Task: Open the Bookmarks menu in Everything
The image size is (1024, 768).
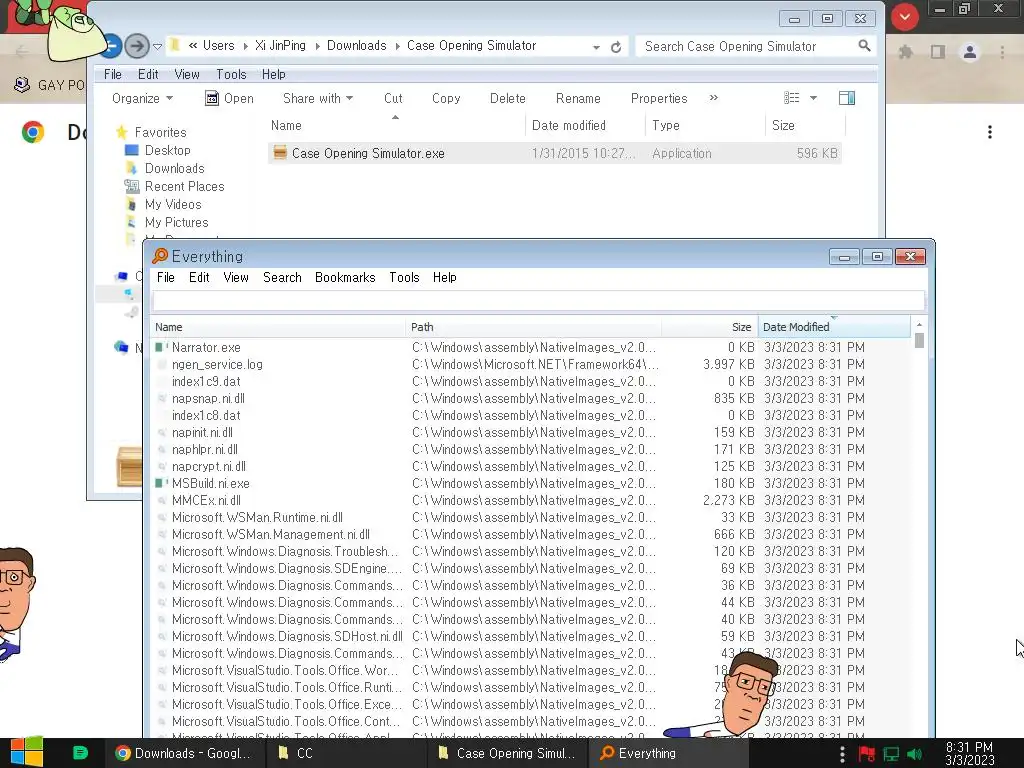Action: tap(345, 277)
